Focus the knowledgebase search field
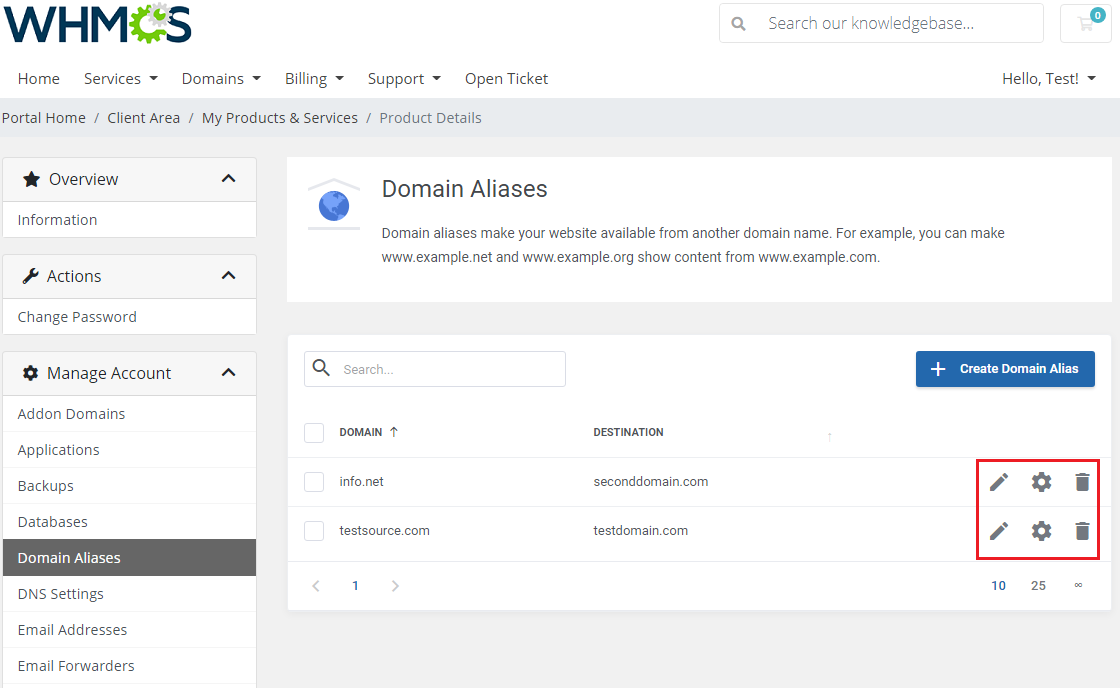1120x688 pixels. tap(881, 23)
